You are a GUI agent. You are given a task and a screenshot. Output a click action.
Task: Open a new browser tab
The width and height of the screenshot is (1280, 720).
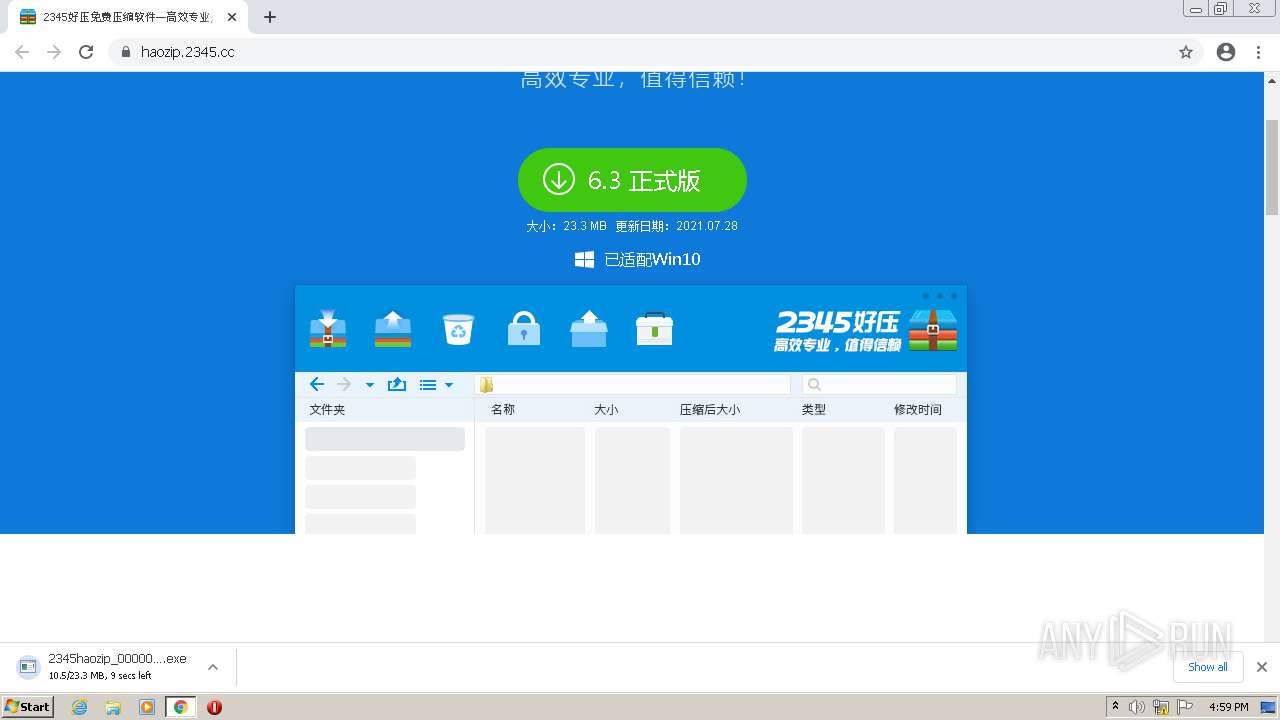[x=270, y=17]
